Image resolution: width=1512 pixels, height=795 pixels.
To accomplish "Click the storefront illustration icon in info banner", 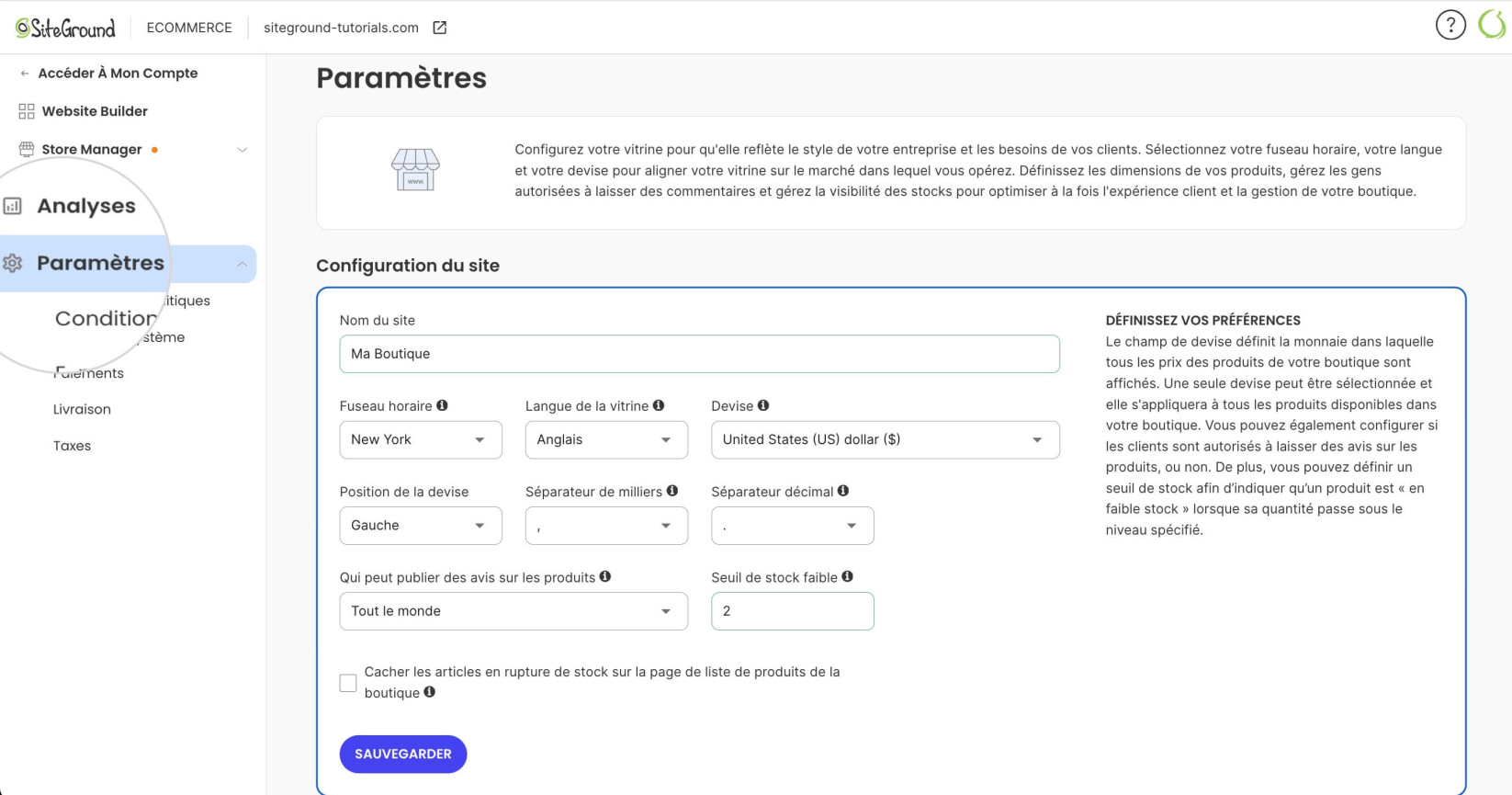I will (415, 170).
